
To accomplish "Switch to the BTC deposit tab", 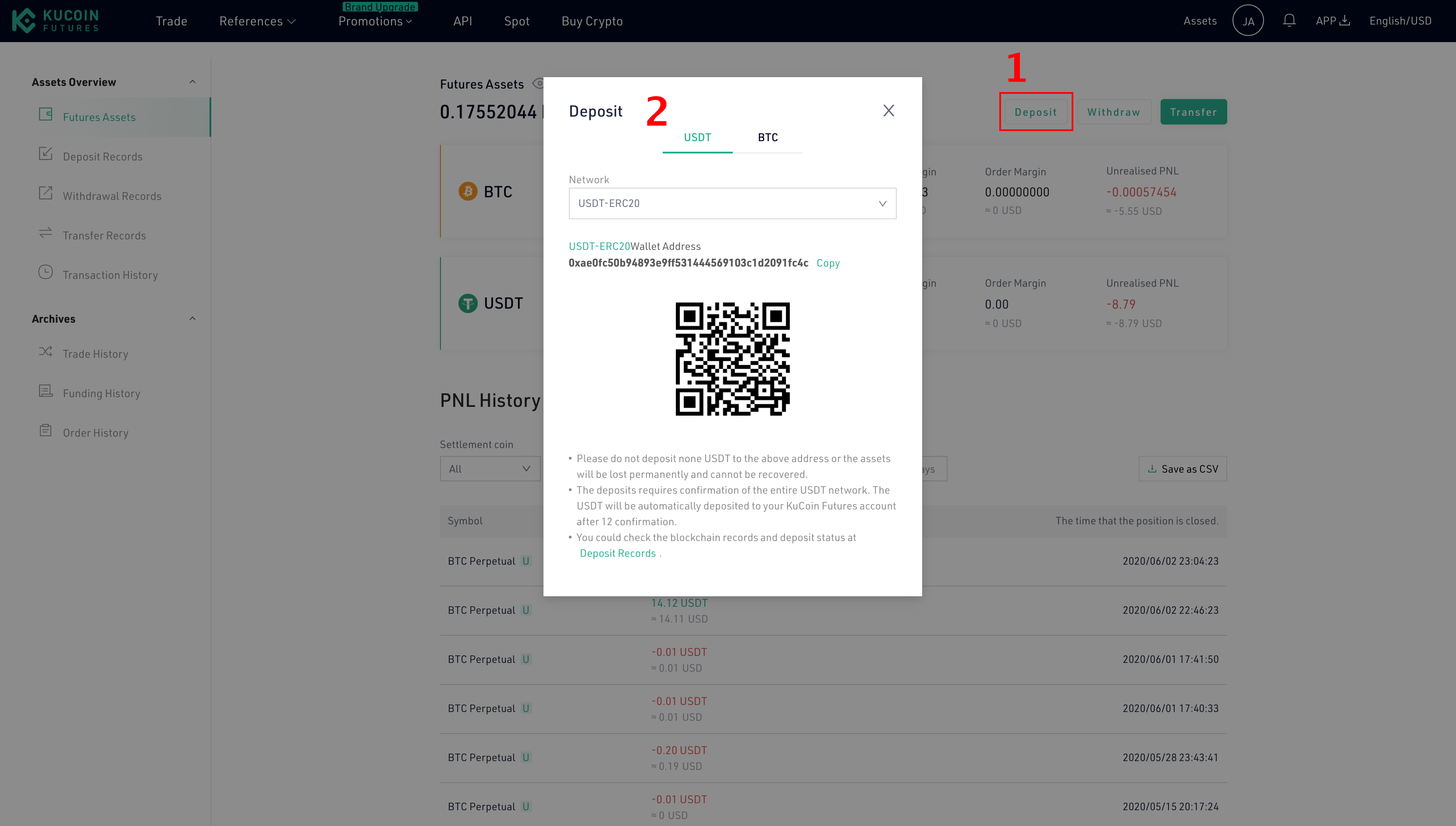I will pos(767,137).
